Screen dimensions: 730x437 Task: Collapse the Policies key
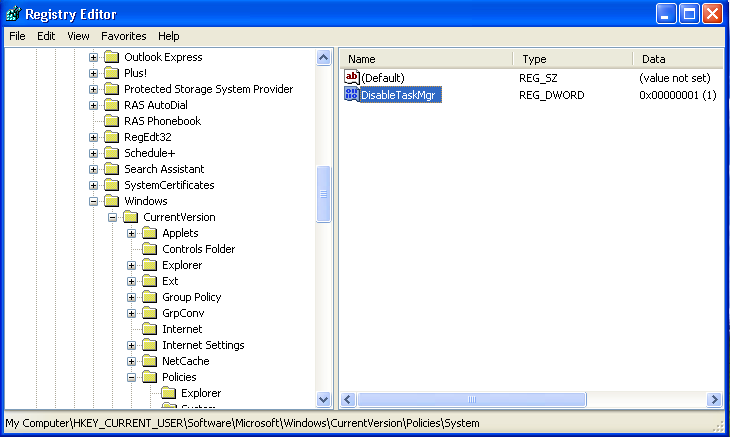click(132, 377)
